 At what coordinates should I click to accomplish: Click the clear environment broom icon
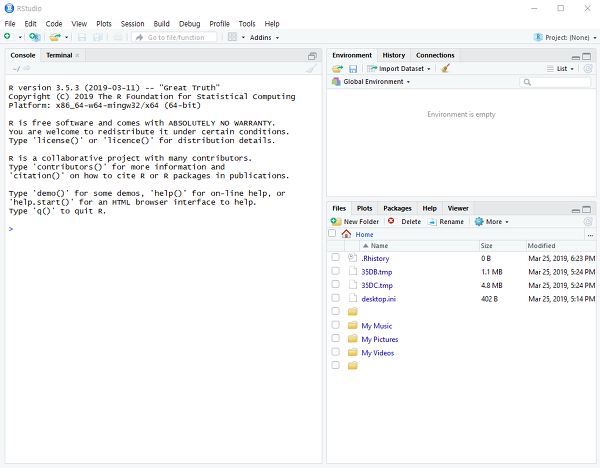[x=445, y=68]
